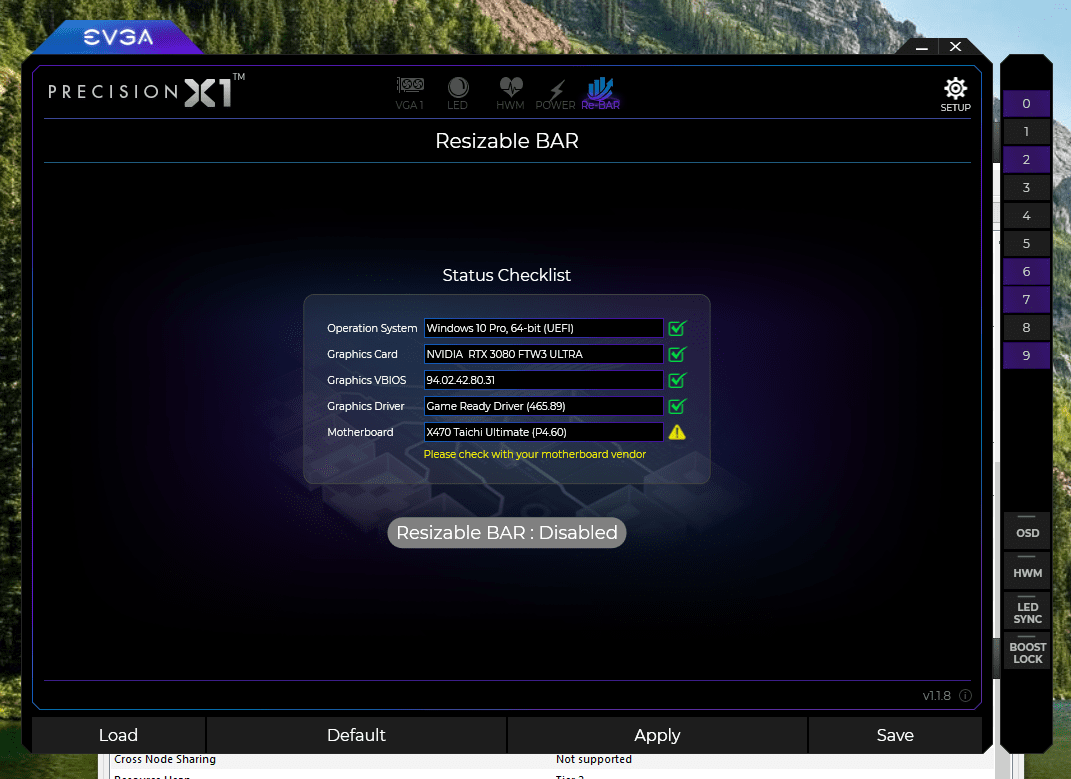Screen dimensions: 1071x779
Task: Select profile slot 7
Action: point(1026,300)
